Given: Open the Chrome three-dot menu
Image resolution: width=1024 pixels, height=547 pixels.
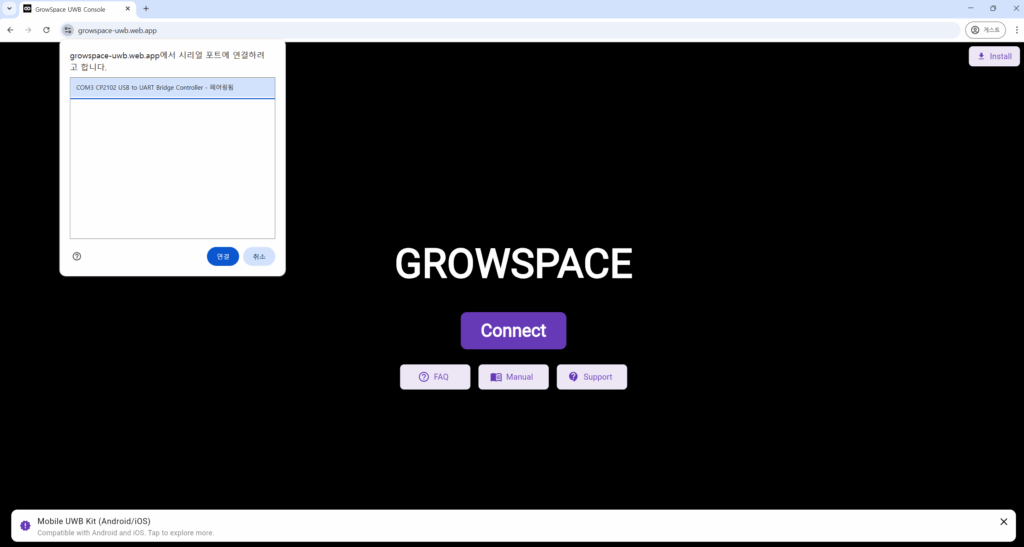Looking at the screenshot, I should pyautogui.click(x=1016, y=30).
